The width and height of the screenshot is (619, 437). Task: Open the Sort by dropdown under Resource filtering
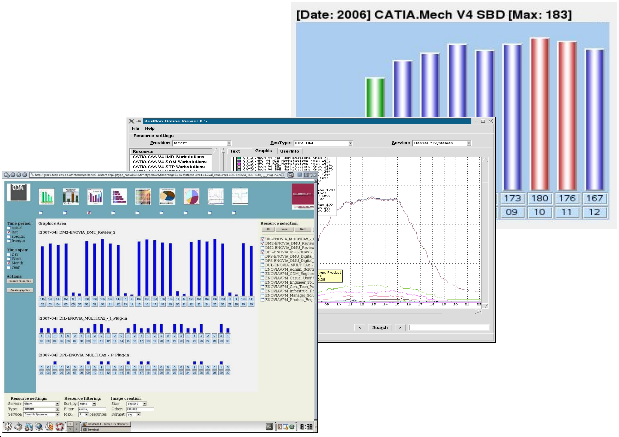(x=87, y=404)
